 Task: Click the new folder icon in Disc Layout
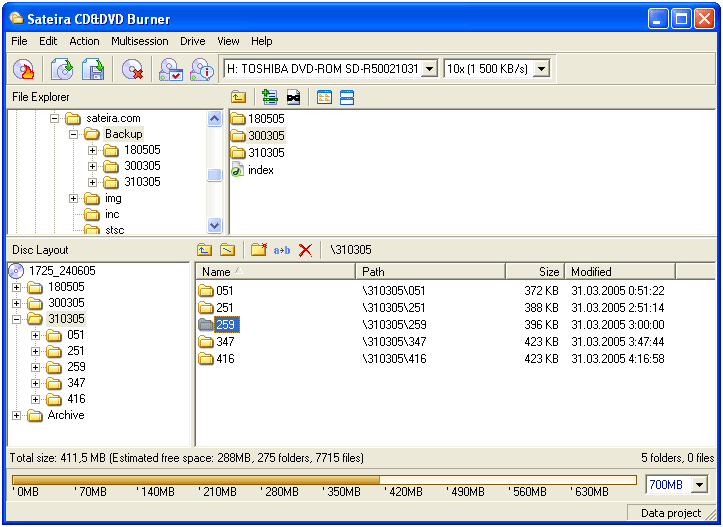click(x=259, y=250)
